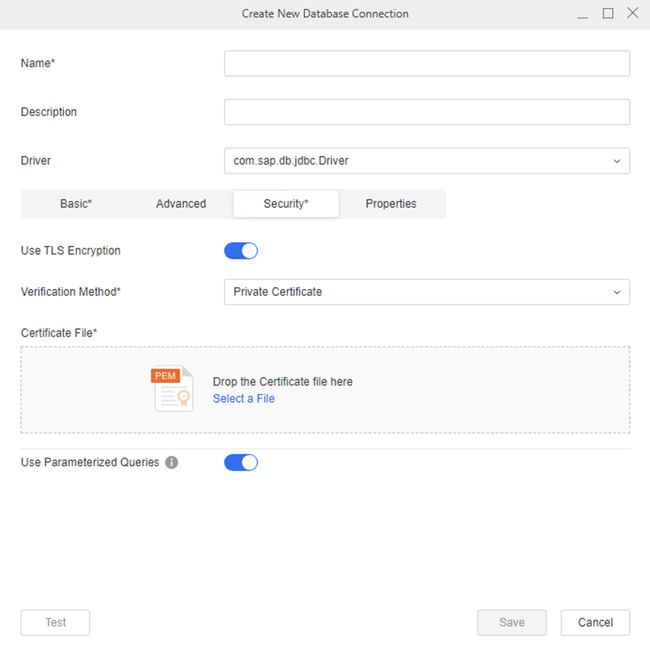The image size is (650, 657).
Task: Click into the Description text field
Action: coord(426,112)
